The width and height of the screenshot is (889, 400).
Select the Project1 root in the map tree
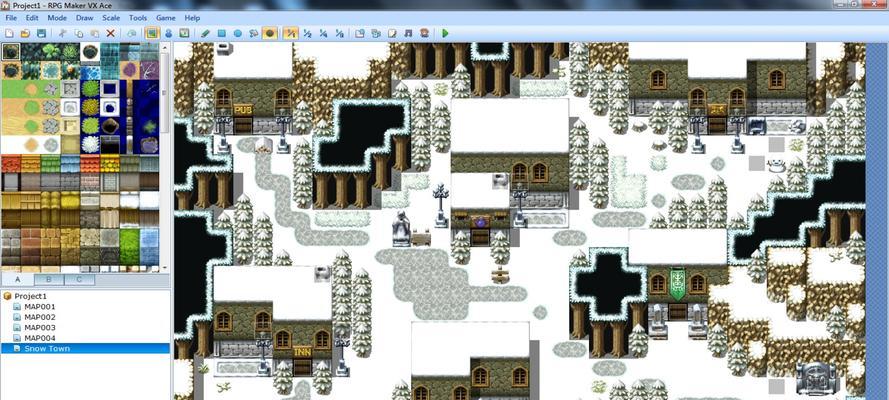tap(30, 296)
